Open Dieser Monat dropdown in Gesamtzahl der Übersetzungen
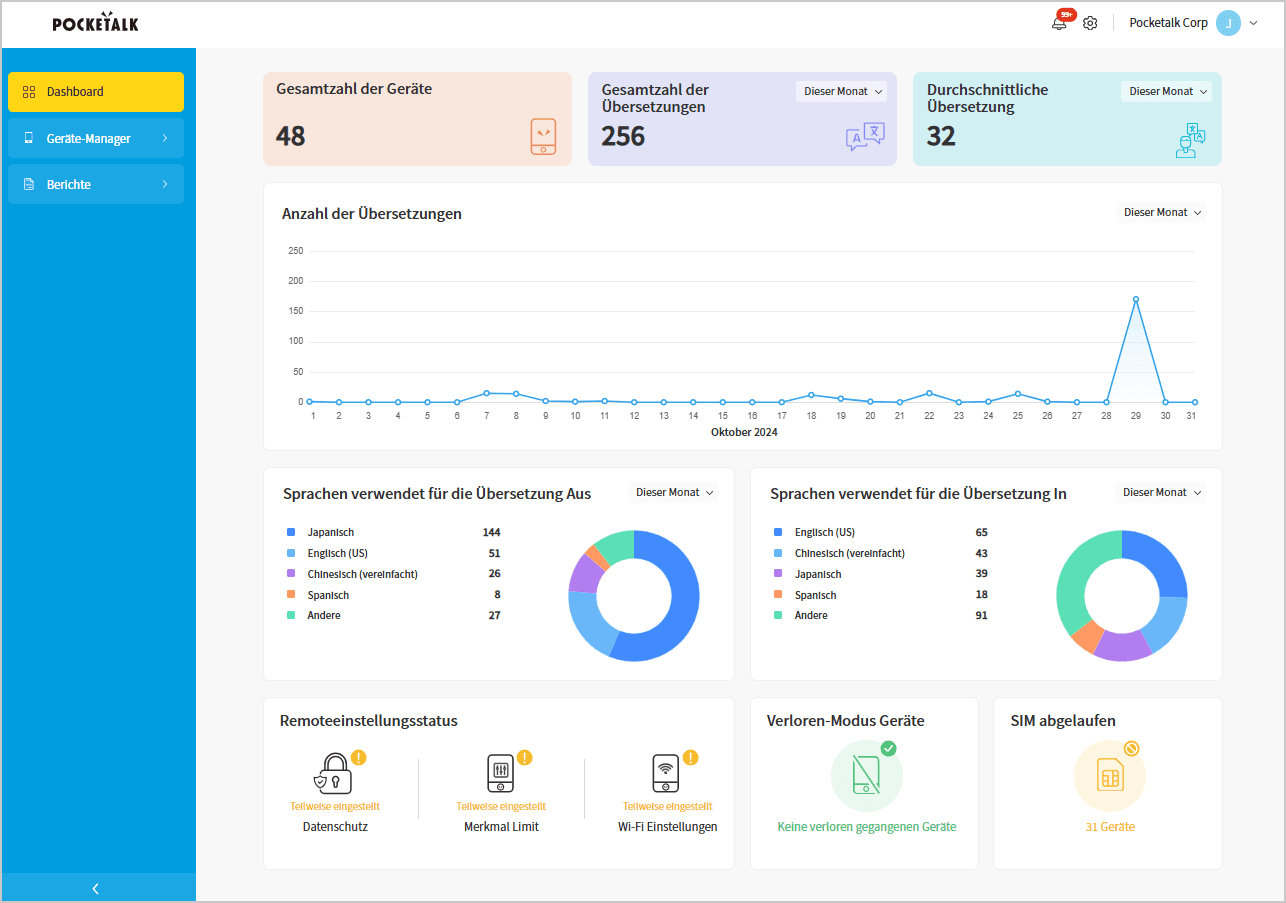1286x903 pixels. click(842, 91)
